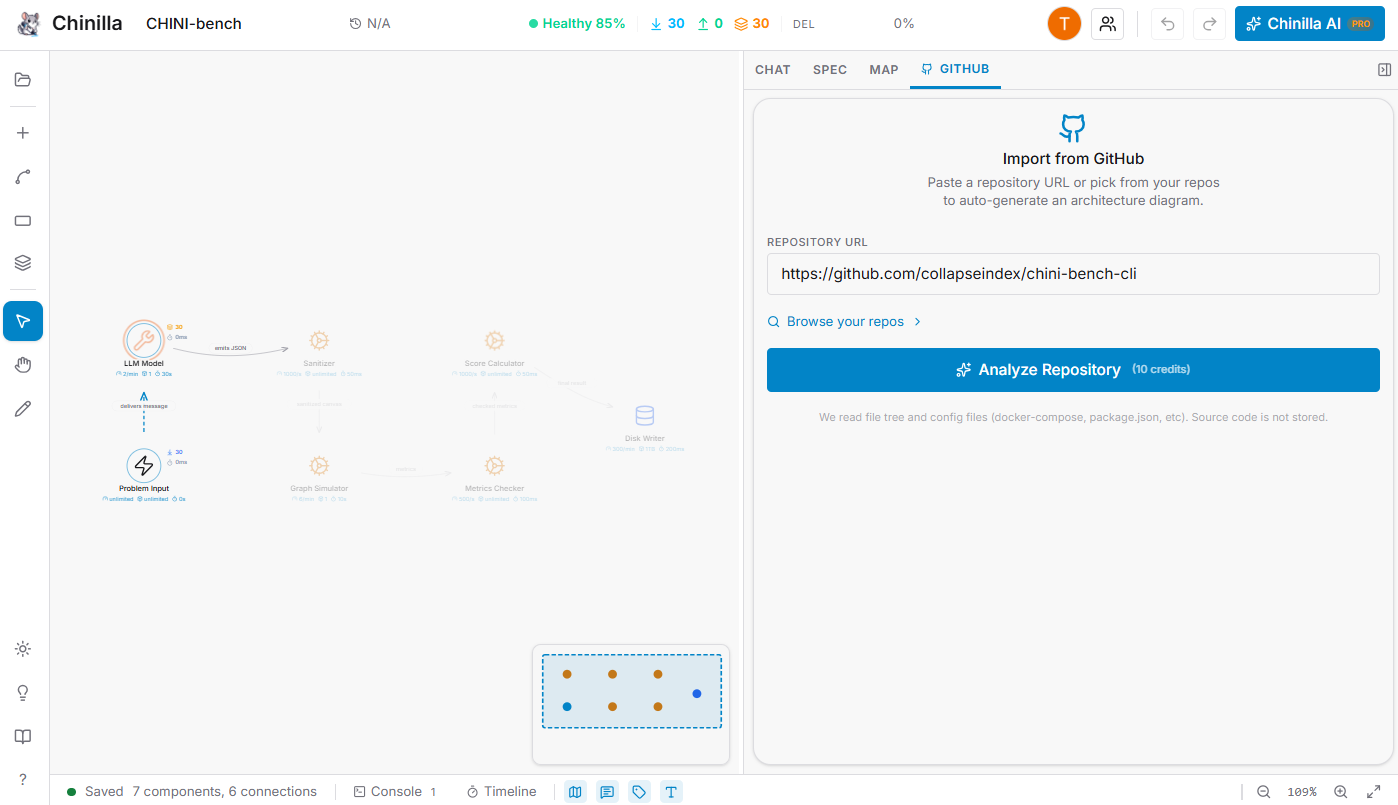Screen dimensions: 1398x805
Task: Click the repository URL input field
Action: click(1073, 274)
